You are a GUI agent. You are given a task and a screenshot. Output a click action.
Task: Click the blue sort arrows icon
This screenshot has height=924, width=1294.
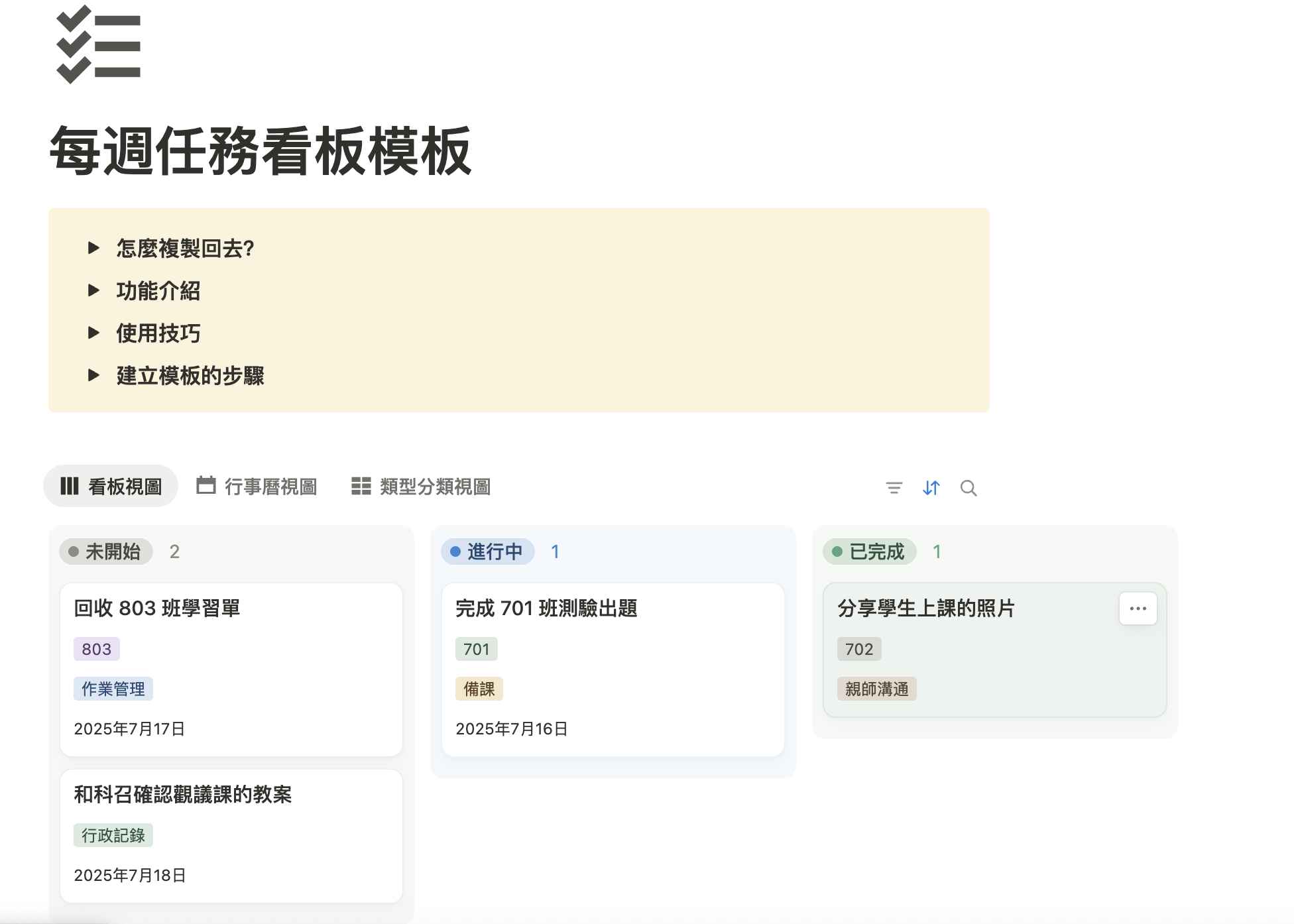[931, 488]
